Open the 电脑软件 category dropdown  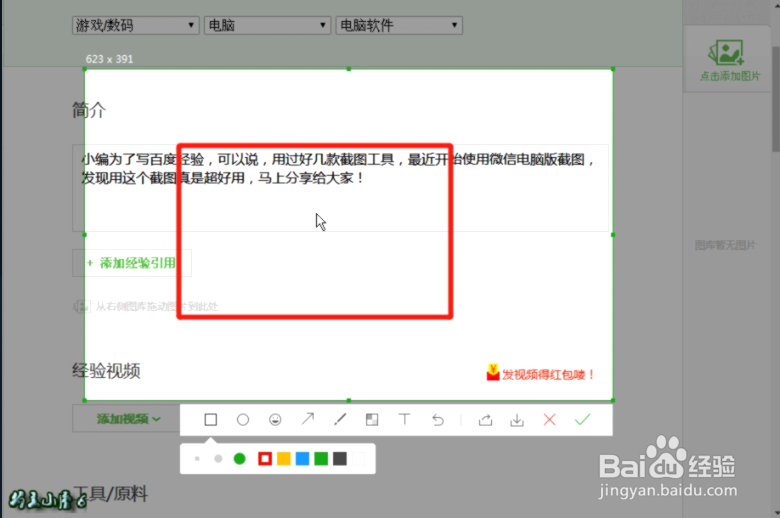pyautogui.click(x=399, y=25)
